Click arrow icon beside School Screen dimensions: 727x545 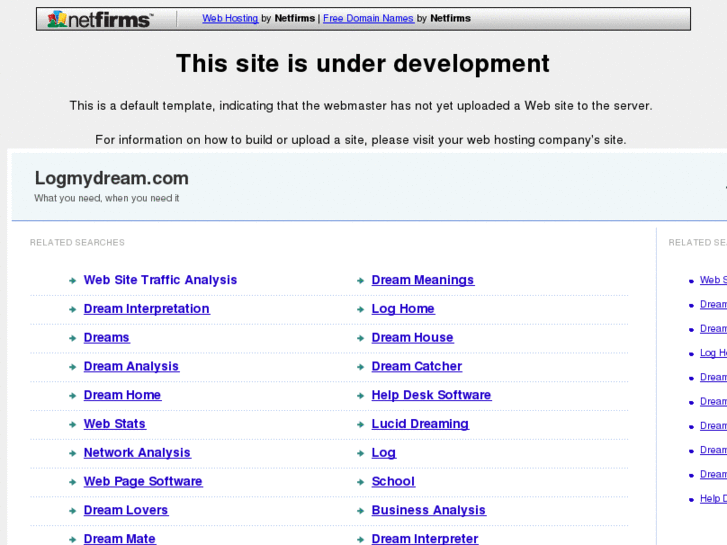coord(360,482)
